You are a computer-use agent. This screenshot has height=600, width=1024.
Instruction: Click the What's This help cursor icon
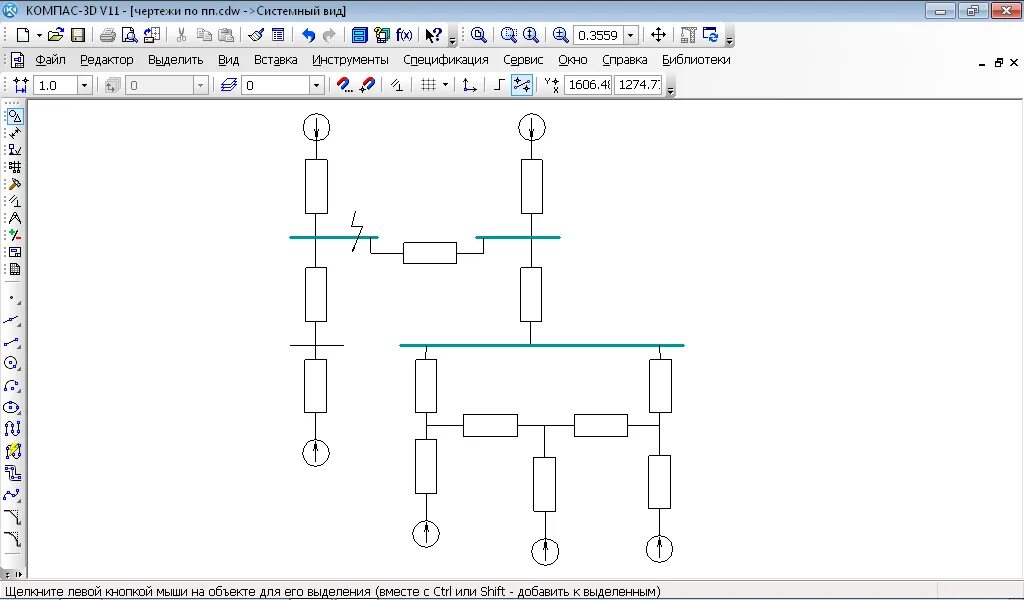pos(434,35)
